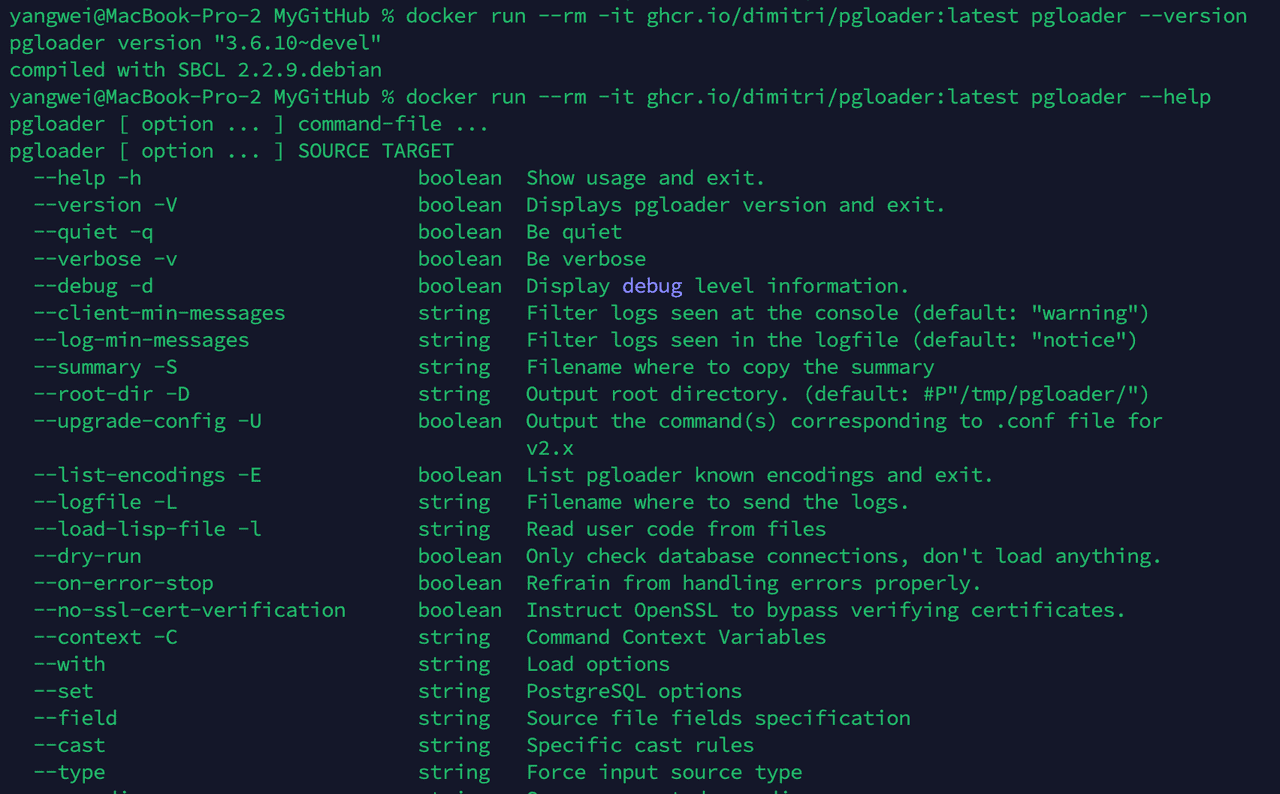Select the --quiet -q option

tap(93, 232)
